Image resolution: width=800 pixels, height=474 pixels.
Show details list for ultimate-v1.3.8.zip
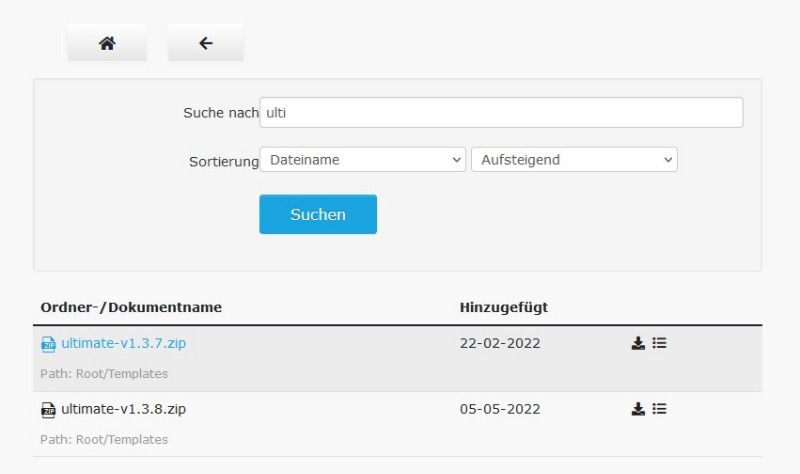[659, 409]
